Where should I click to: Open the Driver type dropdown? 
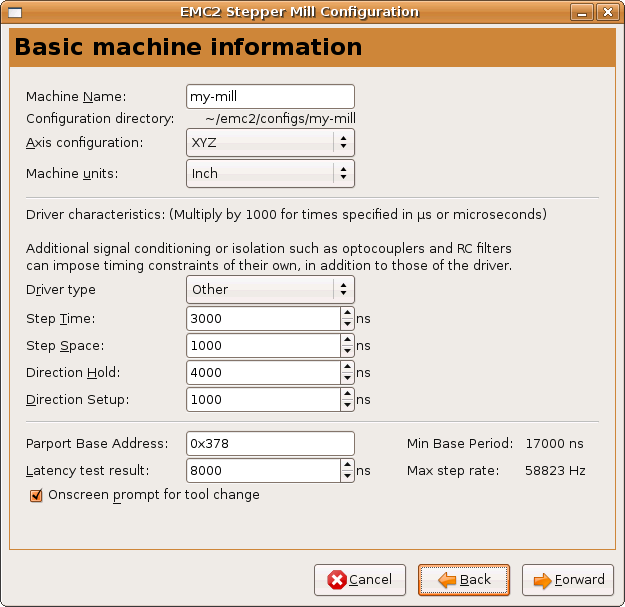[270, 289]
